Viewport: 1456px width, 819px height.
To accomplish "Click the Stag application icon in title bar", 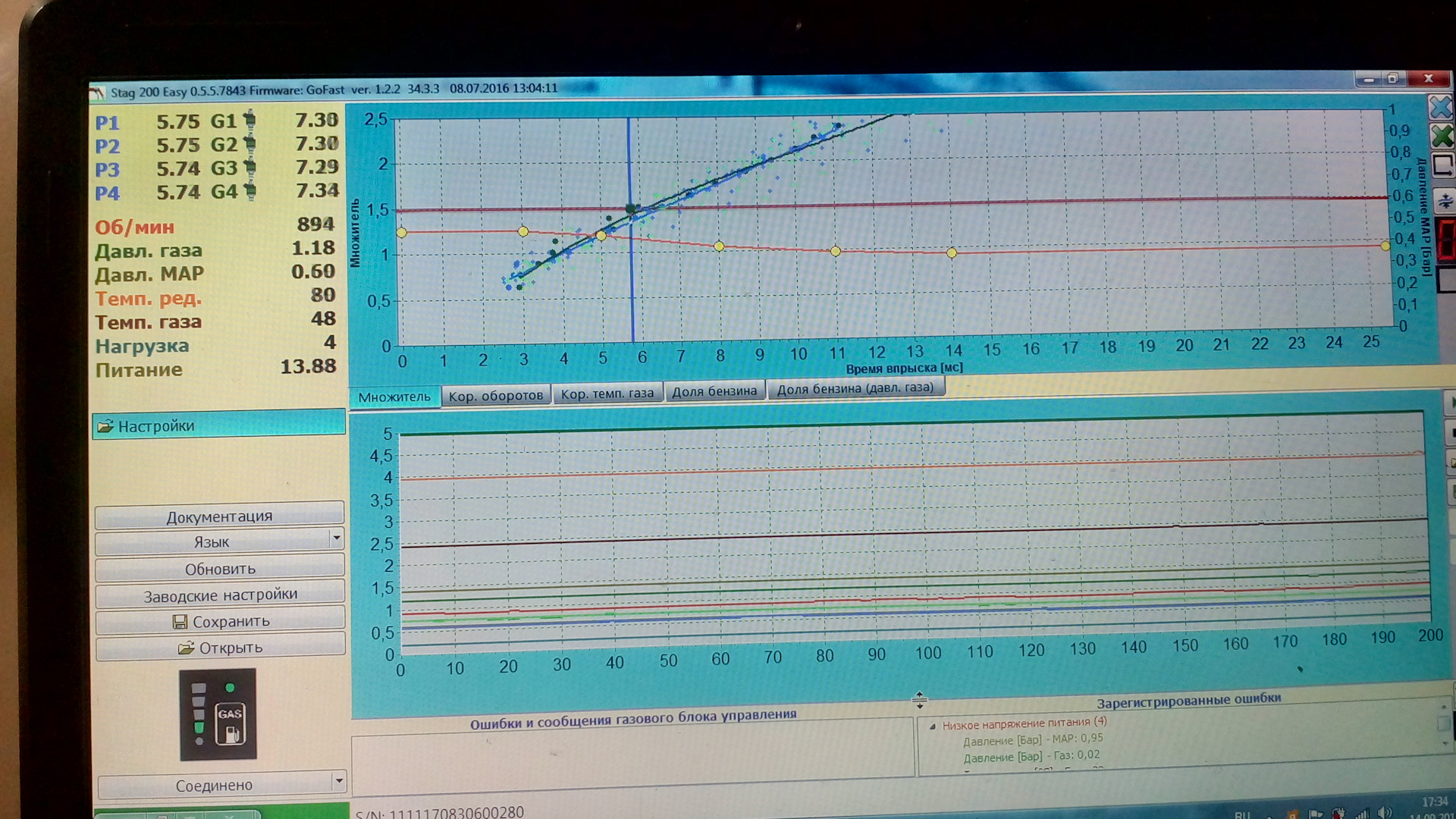I will [x=96, y=93].
